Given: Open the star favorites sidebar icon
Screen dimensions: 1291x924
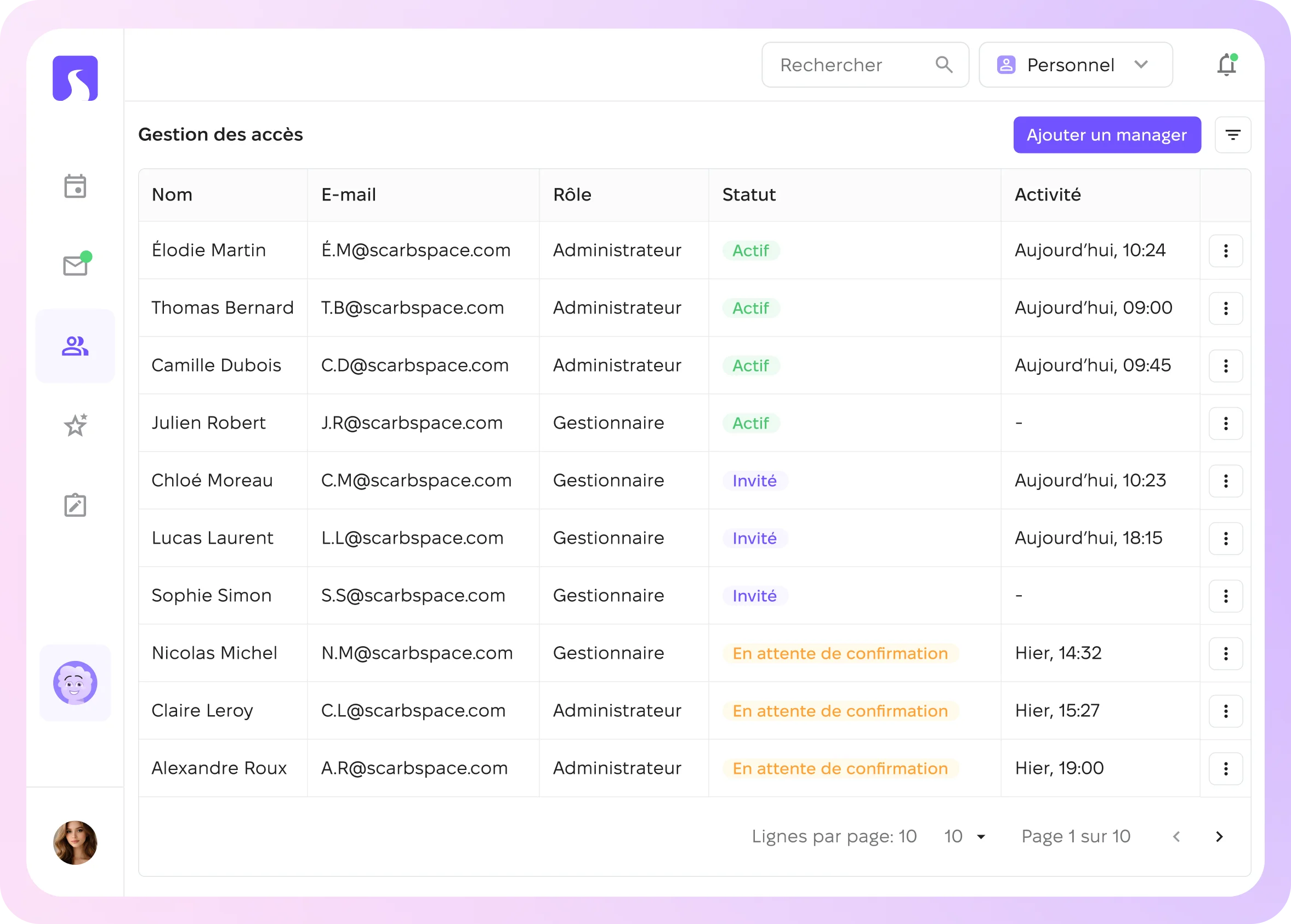Looking at the screenshot, I should (x=75, y=425).
